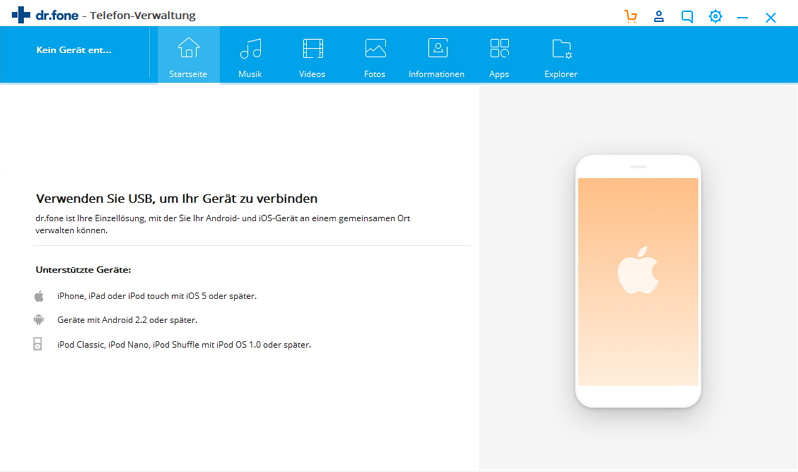
Task: Open the Explorer tab
Action: pyautogui.click(x=561, y=55)
